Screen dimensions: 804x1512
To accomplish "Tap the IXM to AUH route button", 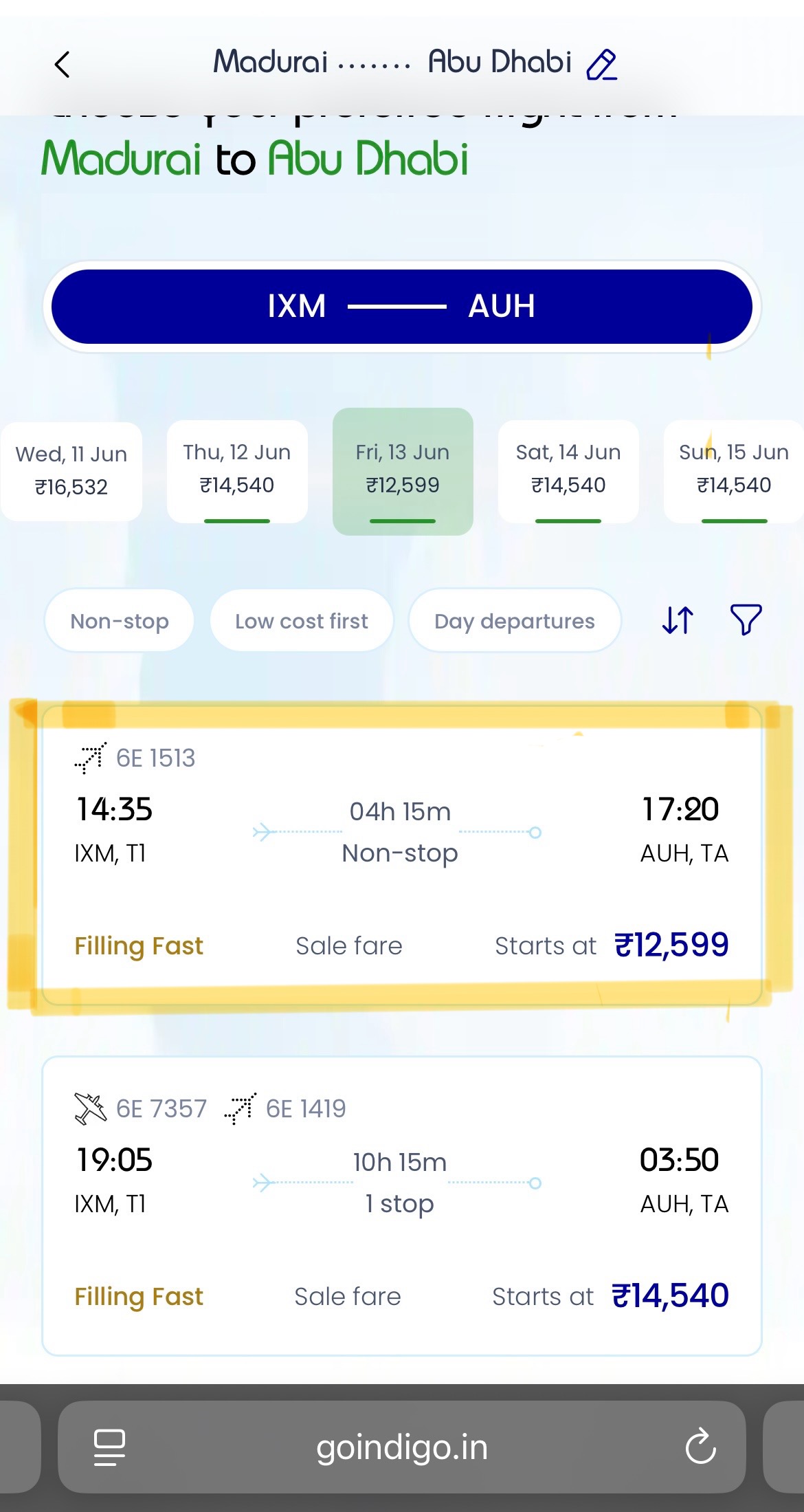I will pyautogui.click(x=402, y=306).
